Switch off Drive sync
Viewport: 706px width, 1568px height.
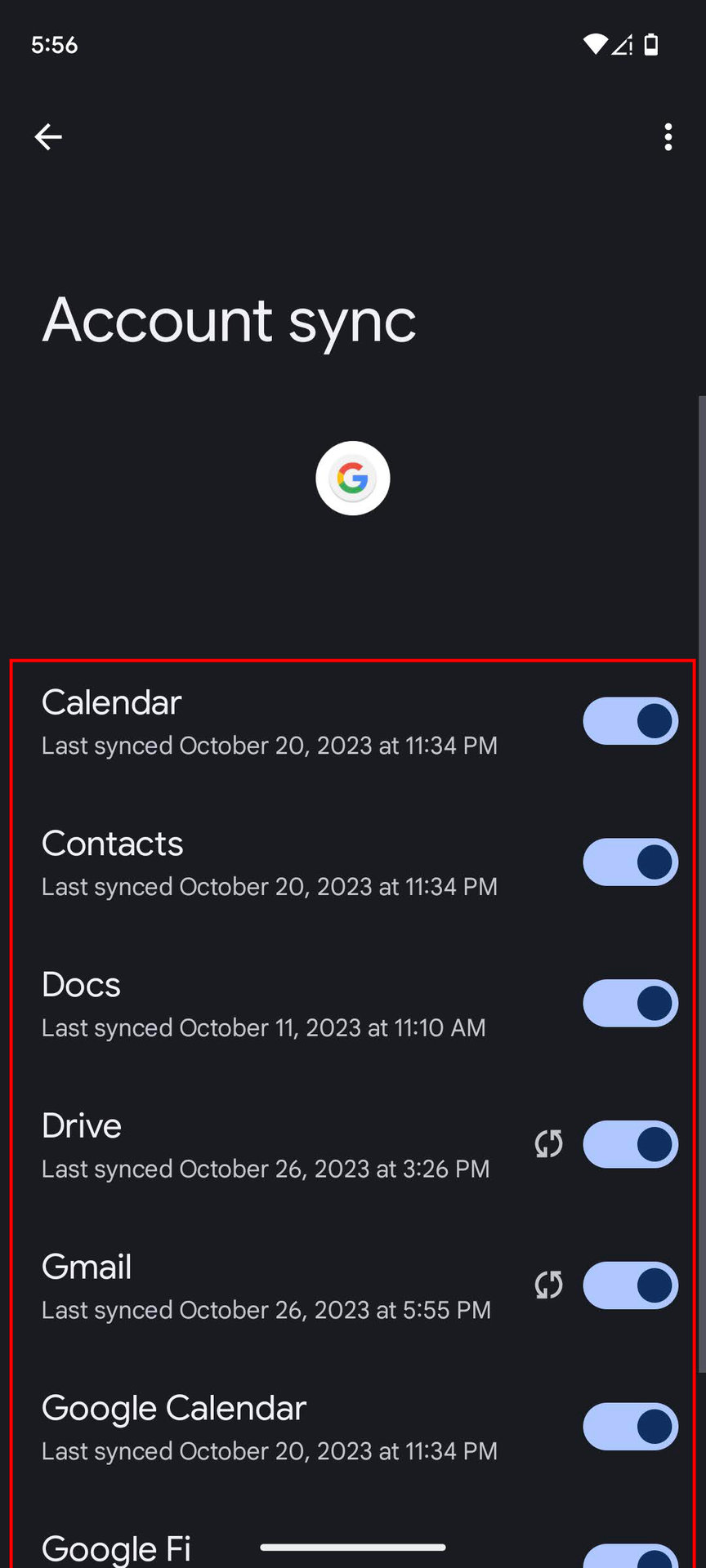630,1144
